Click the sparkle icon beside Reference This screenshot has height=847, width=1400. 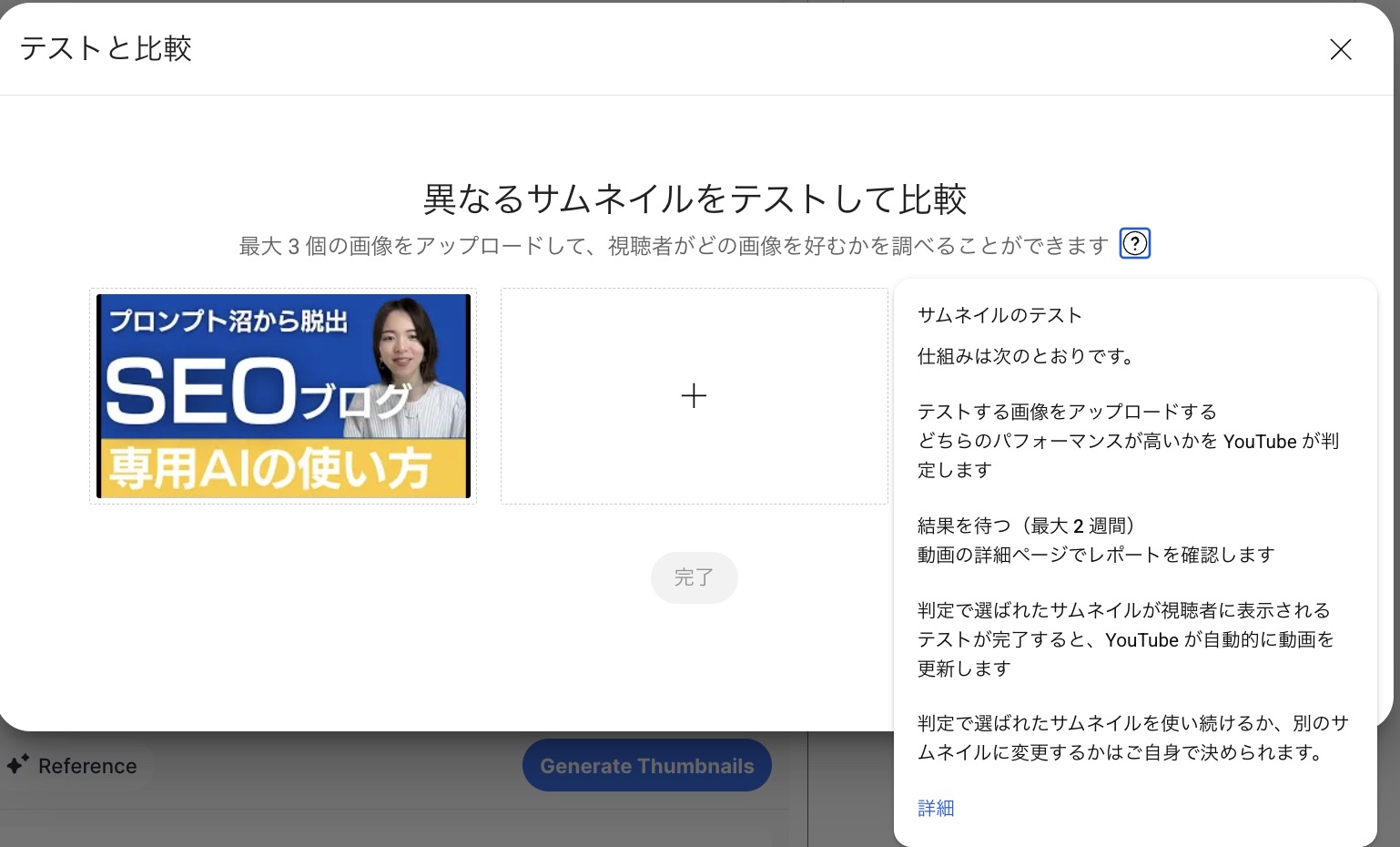click(x=18, y=764)
